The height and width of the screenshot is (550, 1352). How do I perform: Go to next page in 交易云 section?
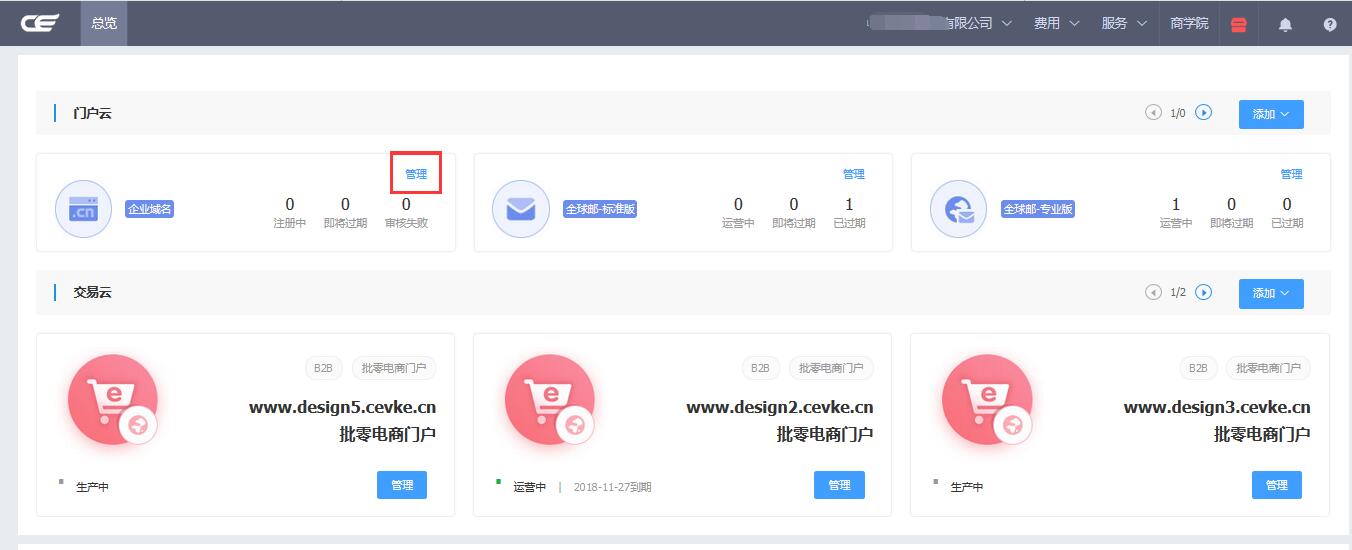[1204, 292]
